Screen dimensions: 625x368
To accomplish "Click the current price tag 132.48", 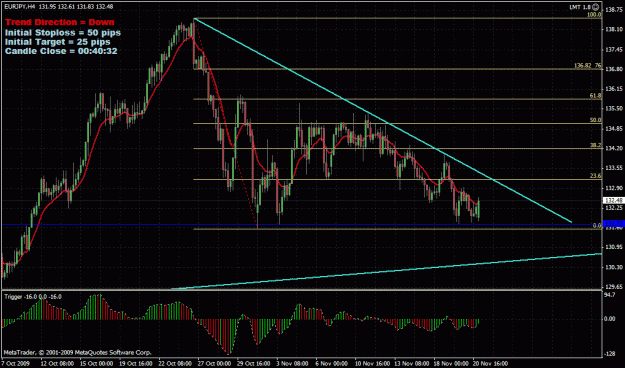I will click(x=613, y=201).
